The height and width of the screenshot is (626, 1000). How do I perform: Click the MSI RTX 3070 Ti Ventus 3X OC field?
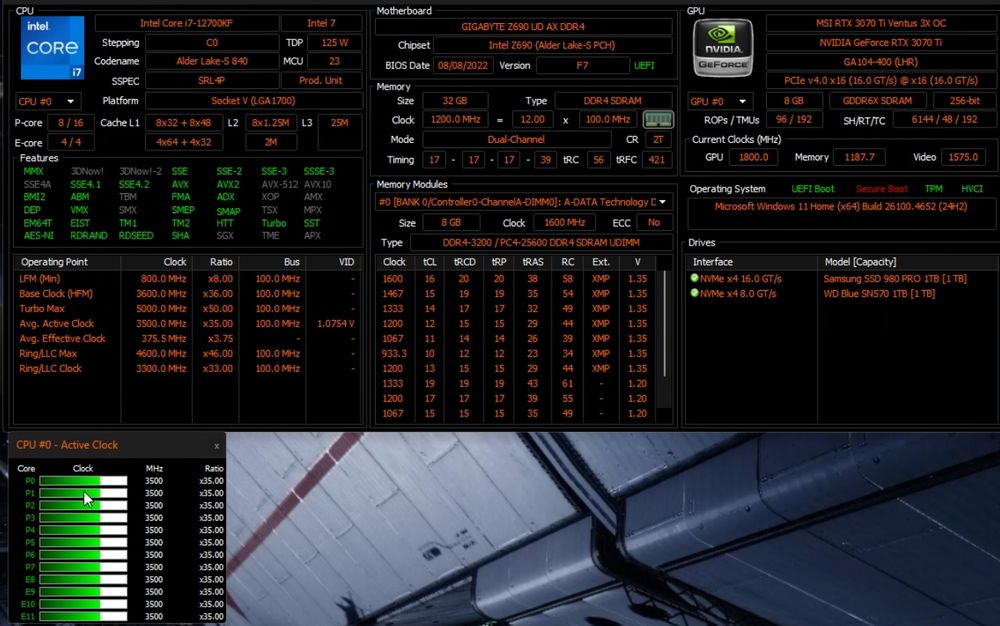881,24
